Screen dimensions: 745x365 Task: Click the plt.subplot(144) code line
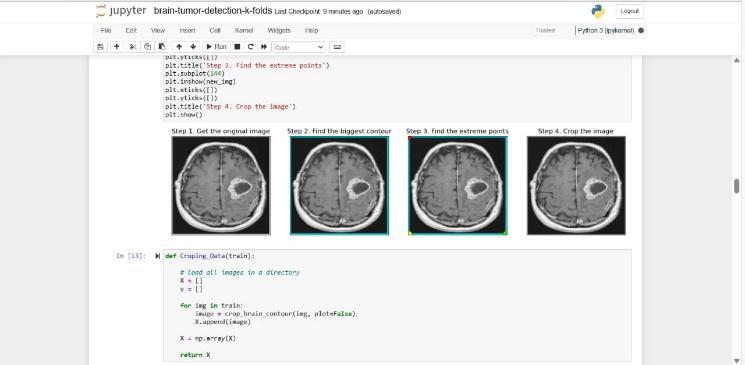click(x=195, y=74)
